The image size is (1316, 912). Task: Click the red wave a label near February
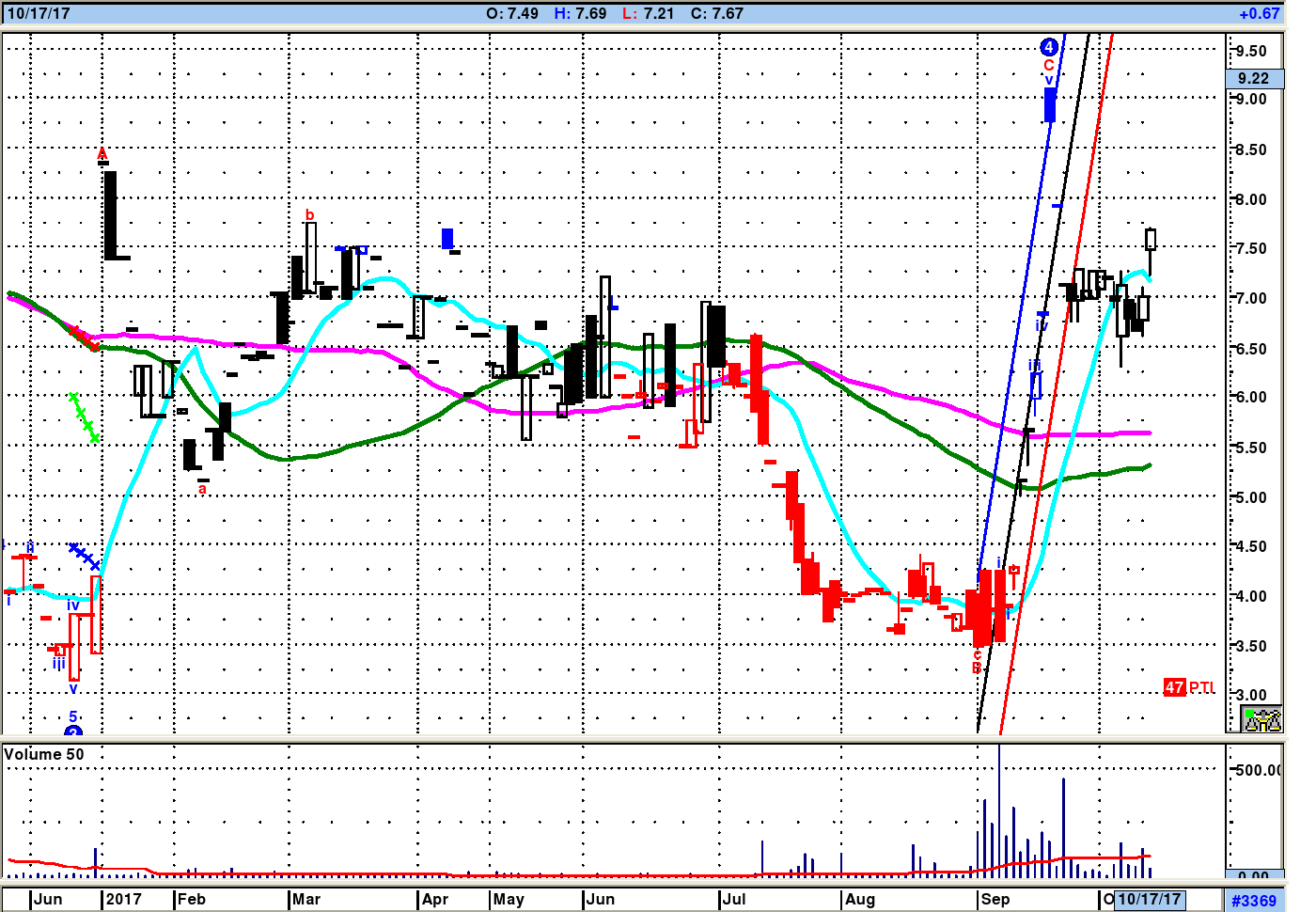click(x=202, y=489)
